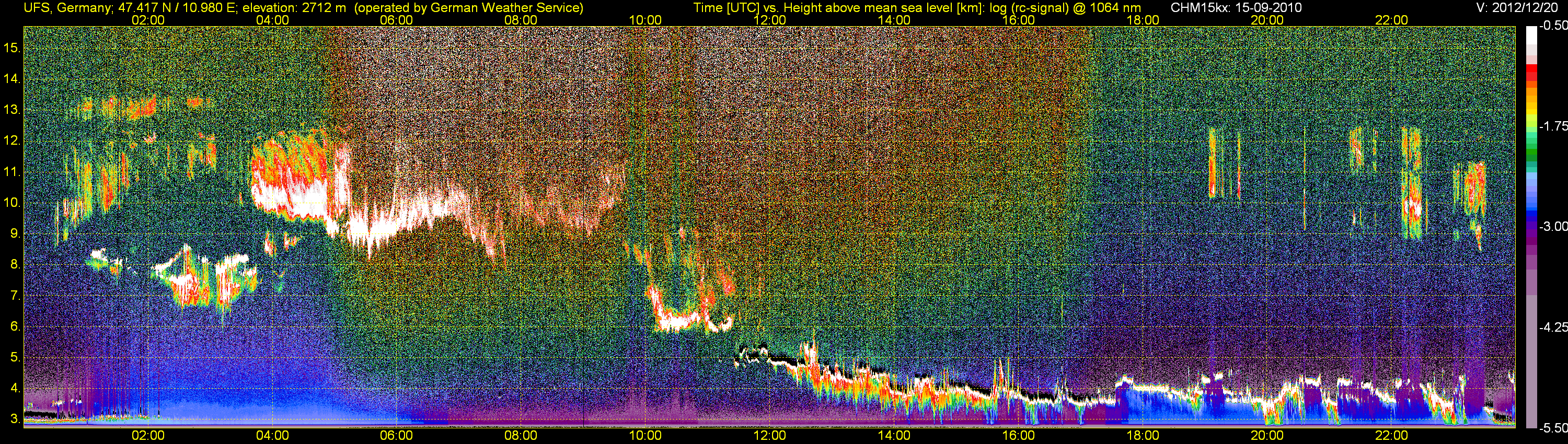Viewport: 1568px width, 444px height.
Task: Pick the white segment on the colorbar
Action: (1531, 36)
